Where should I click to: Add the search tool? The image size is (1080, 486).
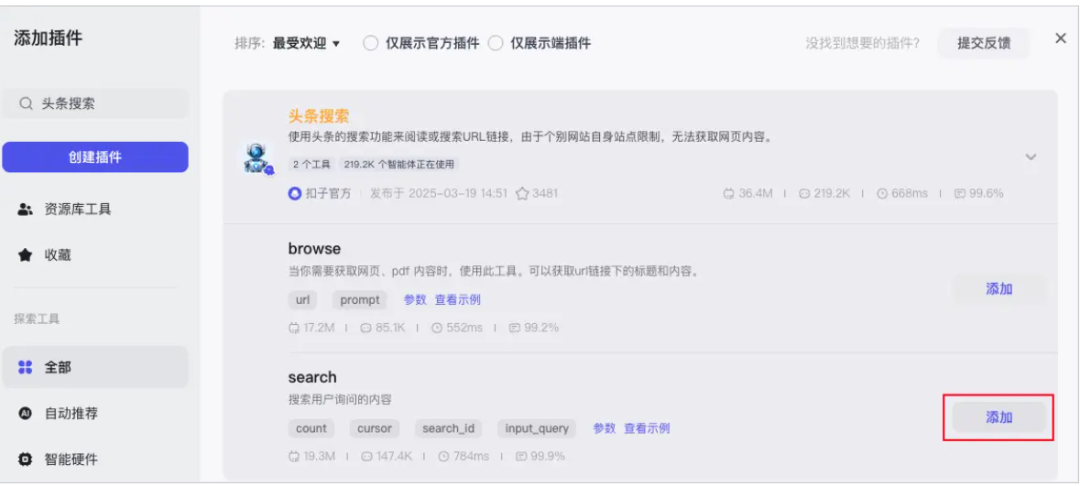pos(999,417)
